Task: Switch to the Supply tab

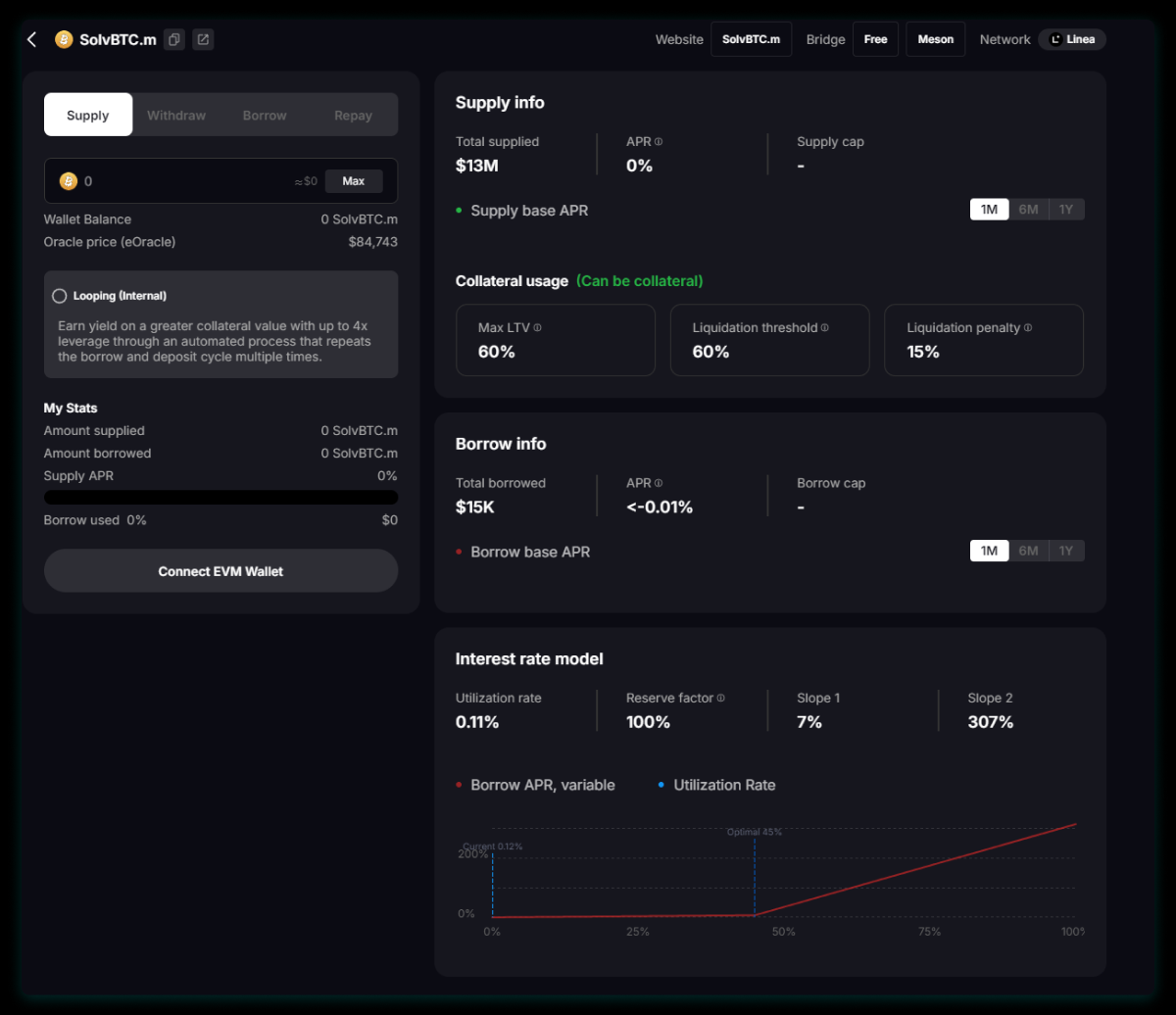Action: pos(88,115)
